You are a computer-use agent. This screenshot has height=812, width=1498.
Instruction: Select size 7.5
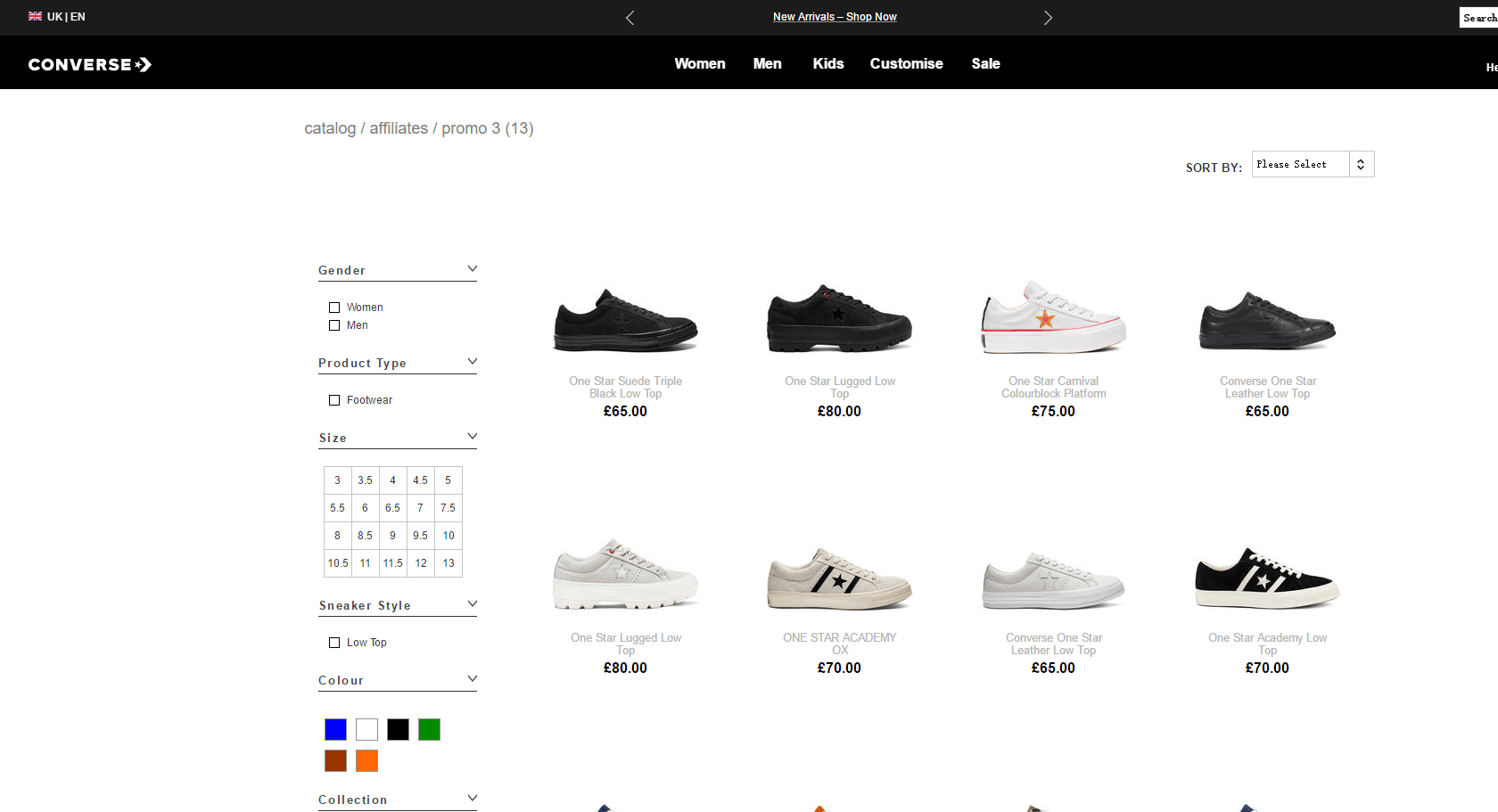point(448,508)
